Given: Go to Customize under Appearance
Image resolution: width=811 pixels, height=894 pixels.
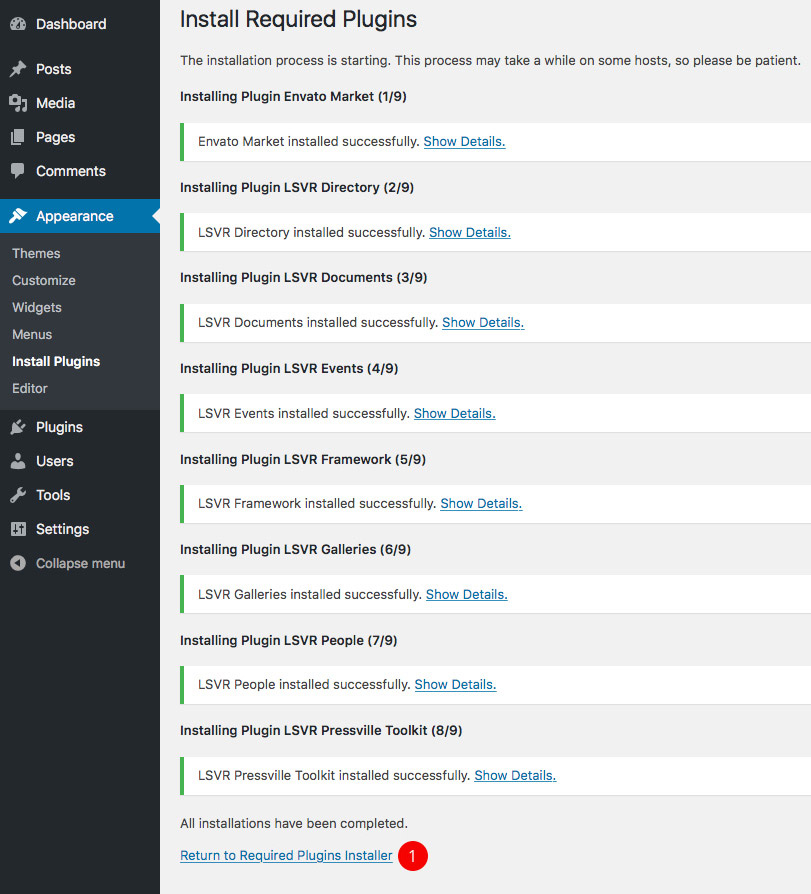Looking at the screenshot, I should coord(44,280).
